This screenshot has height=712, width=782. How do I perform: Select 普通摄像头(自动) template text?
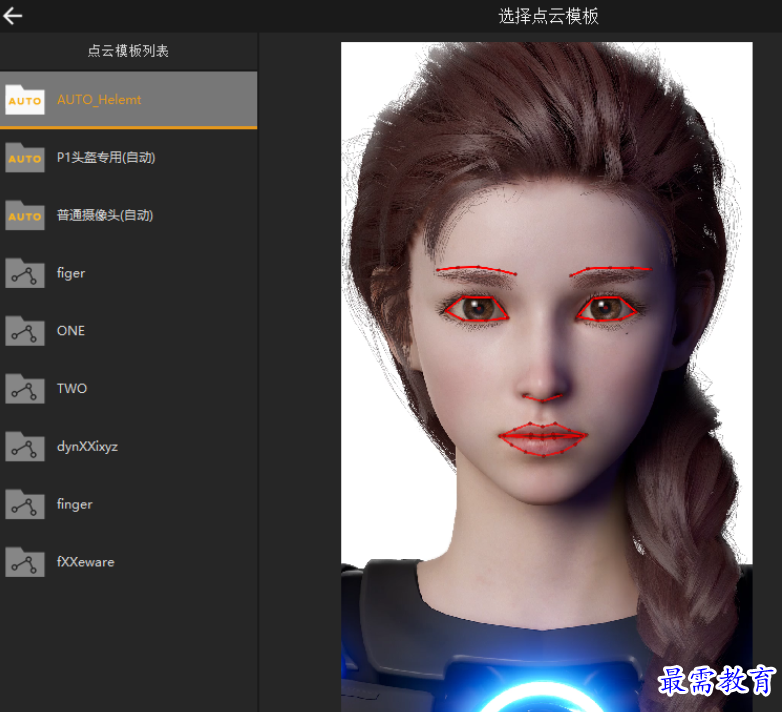coord(105,215)
